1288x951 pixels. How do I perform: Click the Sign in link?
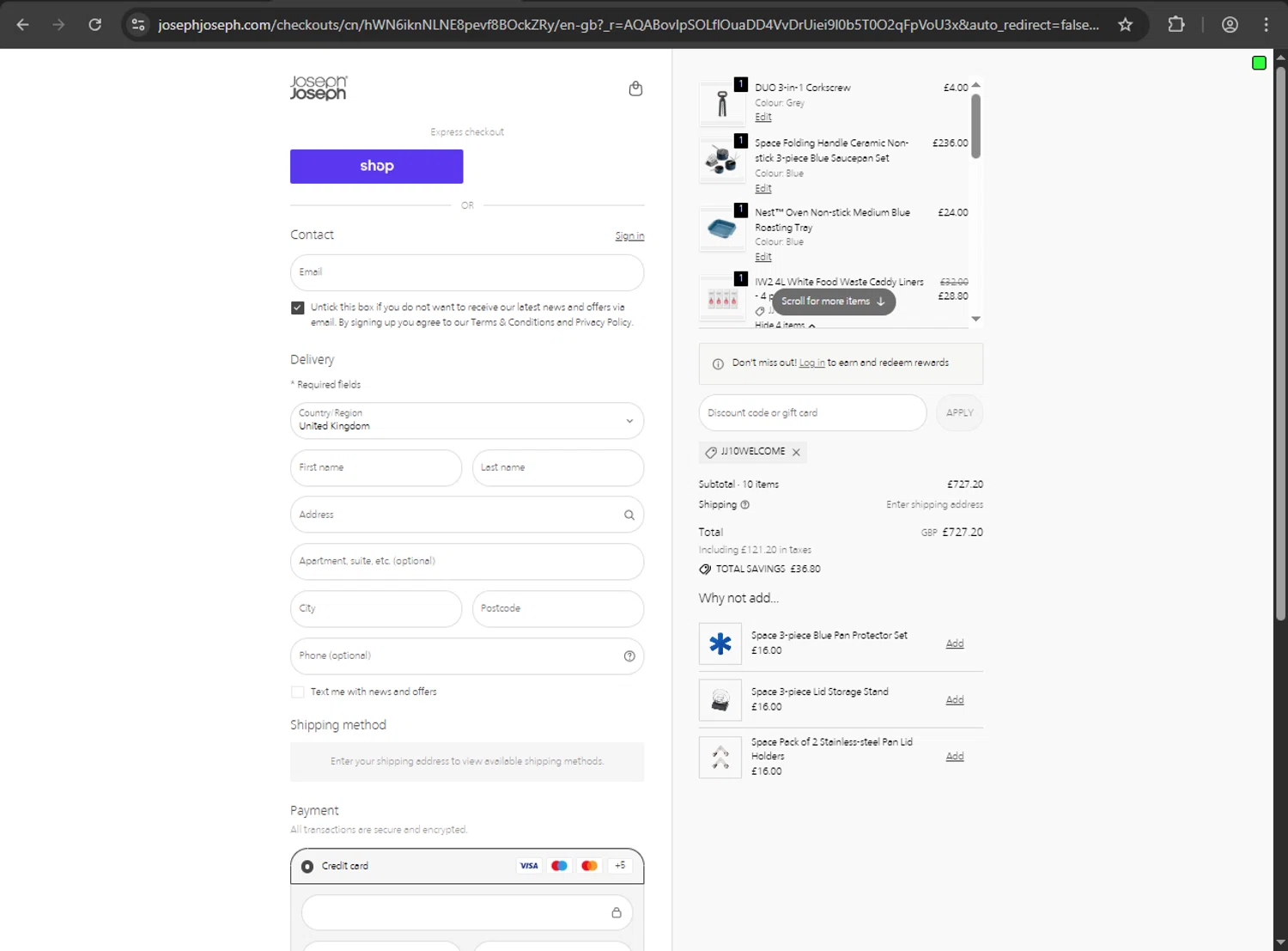pos(629,236)
